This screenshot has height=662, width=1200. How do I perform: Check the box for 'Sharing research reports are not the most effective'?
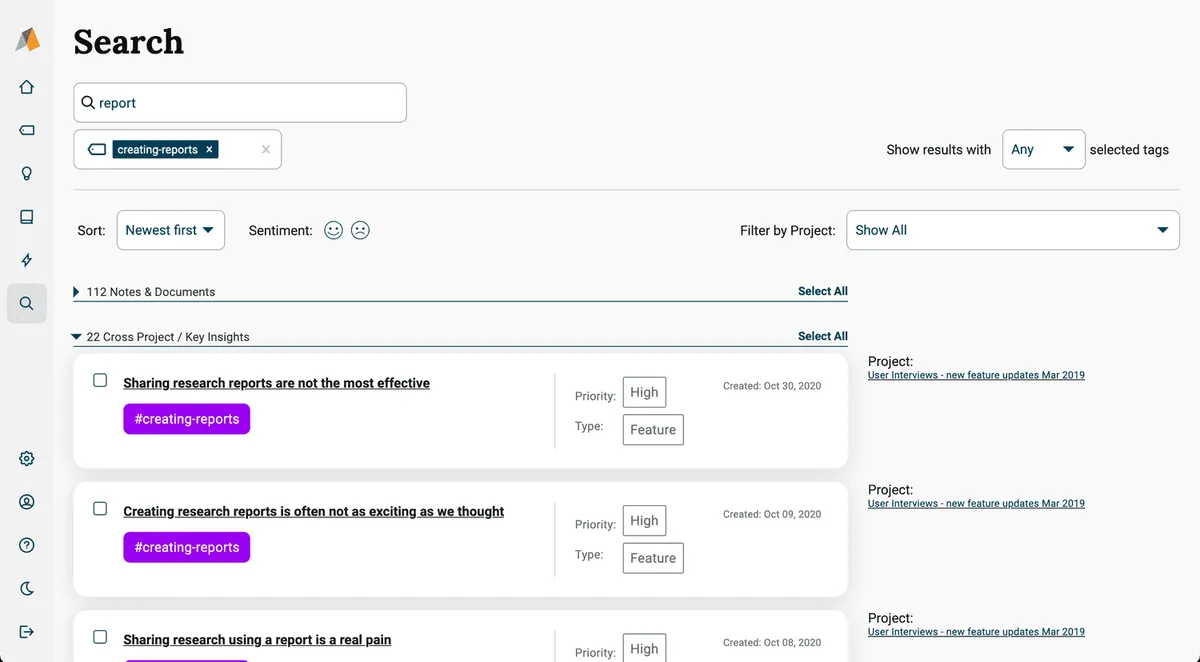coord(100,380)
